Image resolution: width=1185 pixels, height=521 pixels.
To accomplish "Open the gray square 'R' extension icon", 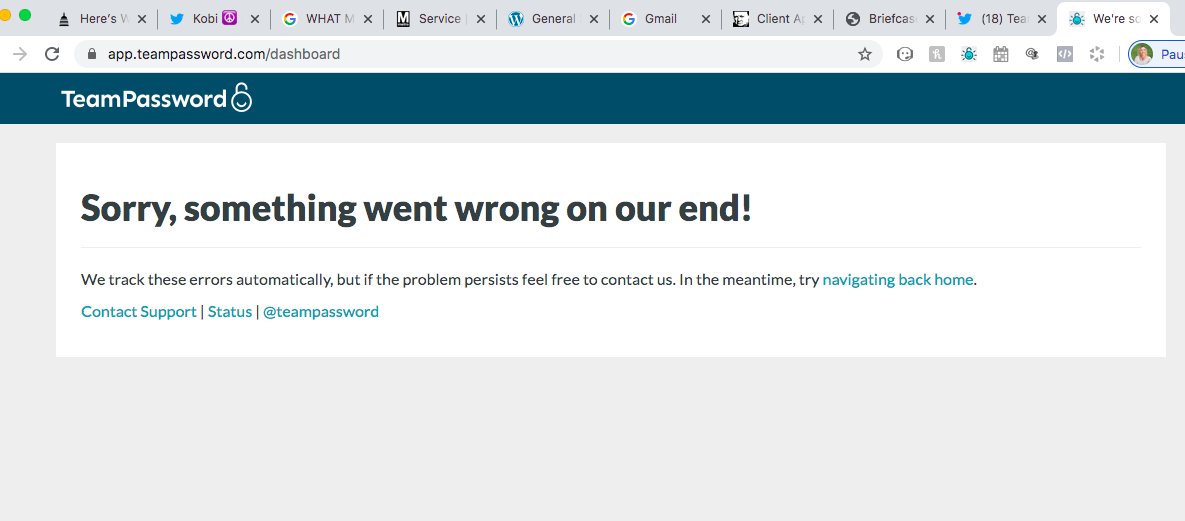I will click(937, 54).
